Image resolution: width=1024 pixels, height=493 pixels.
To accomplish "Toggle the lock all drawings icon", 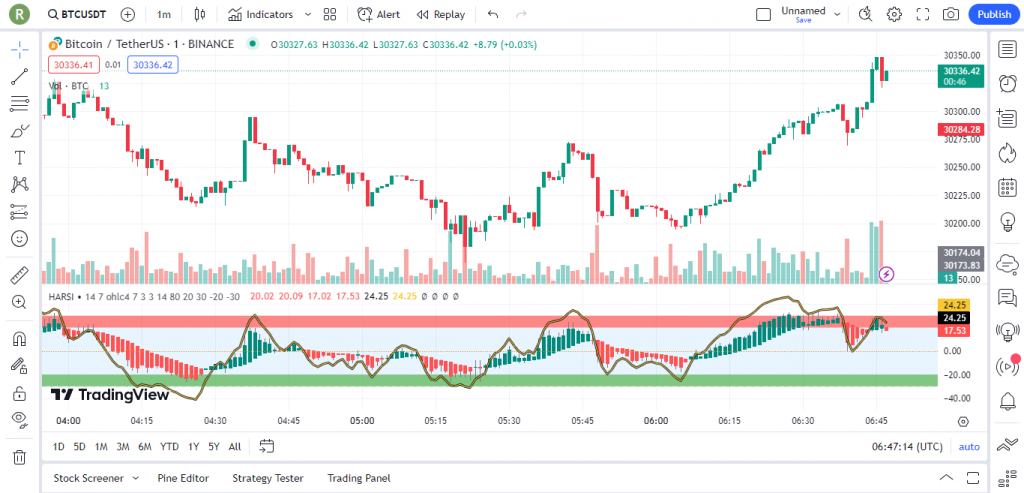I will point(19,393).
